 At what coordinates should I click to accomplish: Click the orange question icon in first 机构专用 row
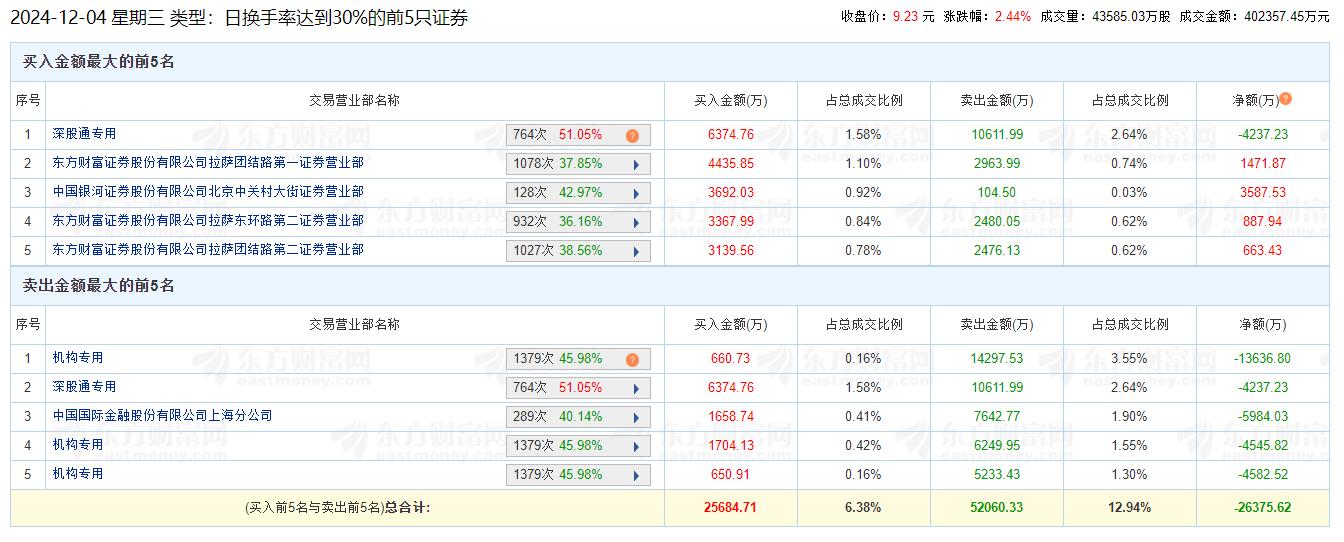pyautogui.click(x=632, y=360)
